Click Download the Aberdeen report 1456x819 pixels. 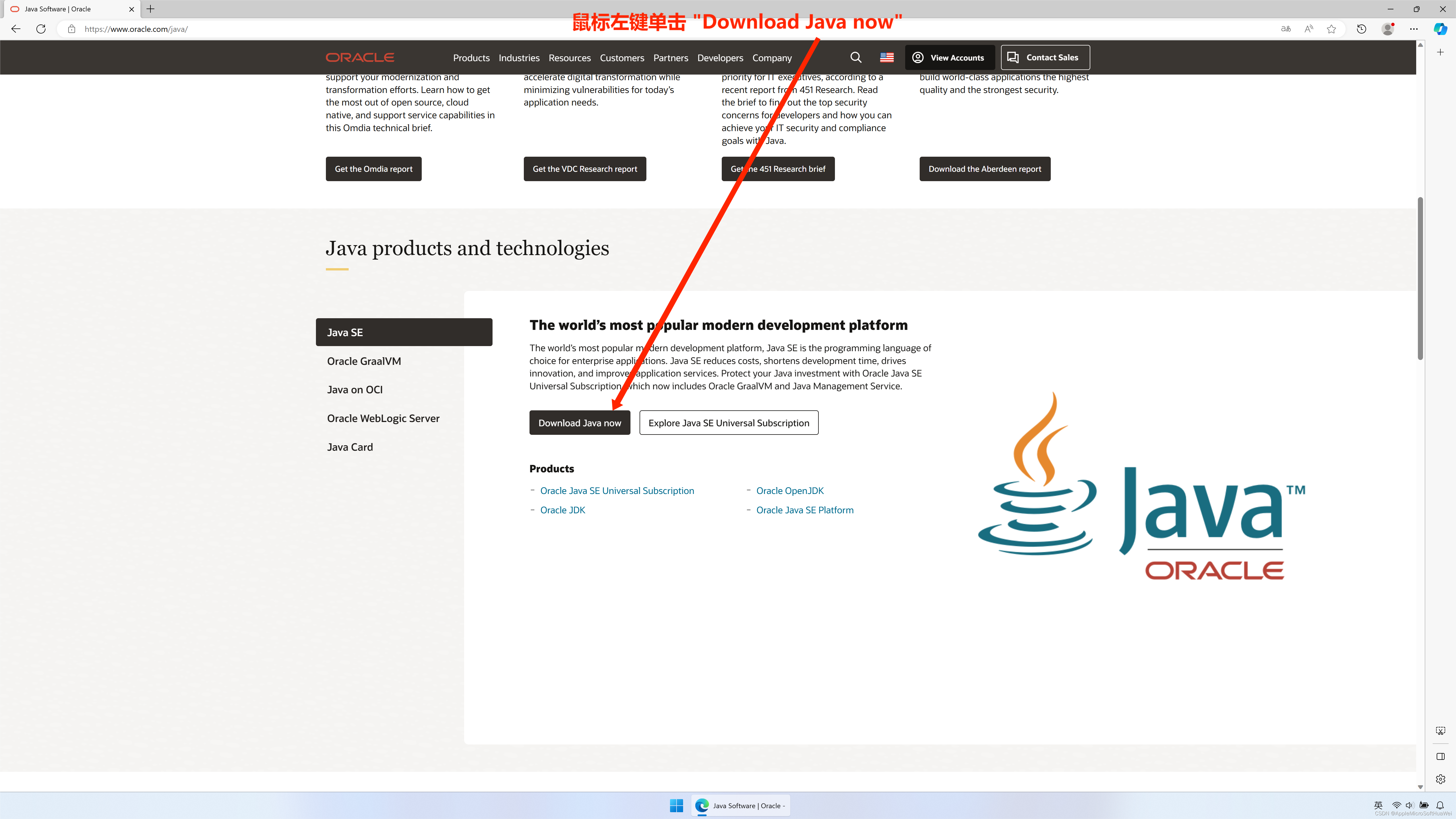(985, 168)
